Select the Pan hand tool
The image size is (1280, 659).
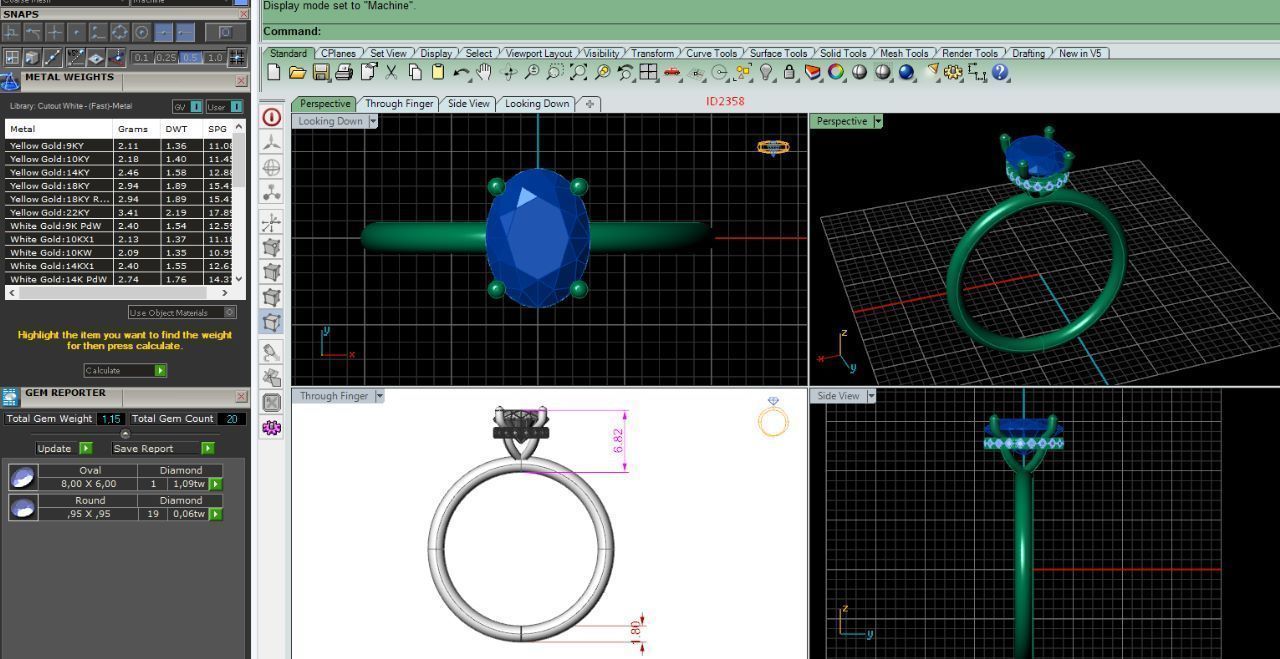[485, 72]
